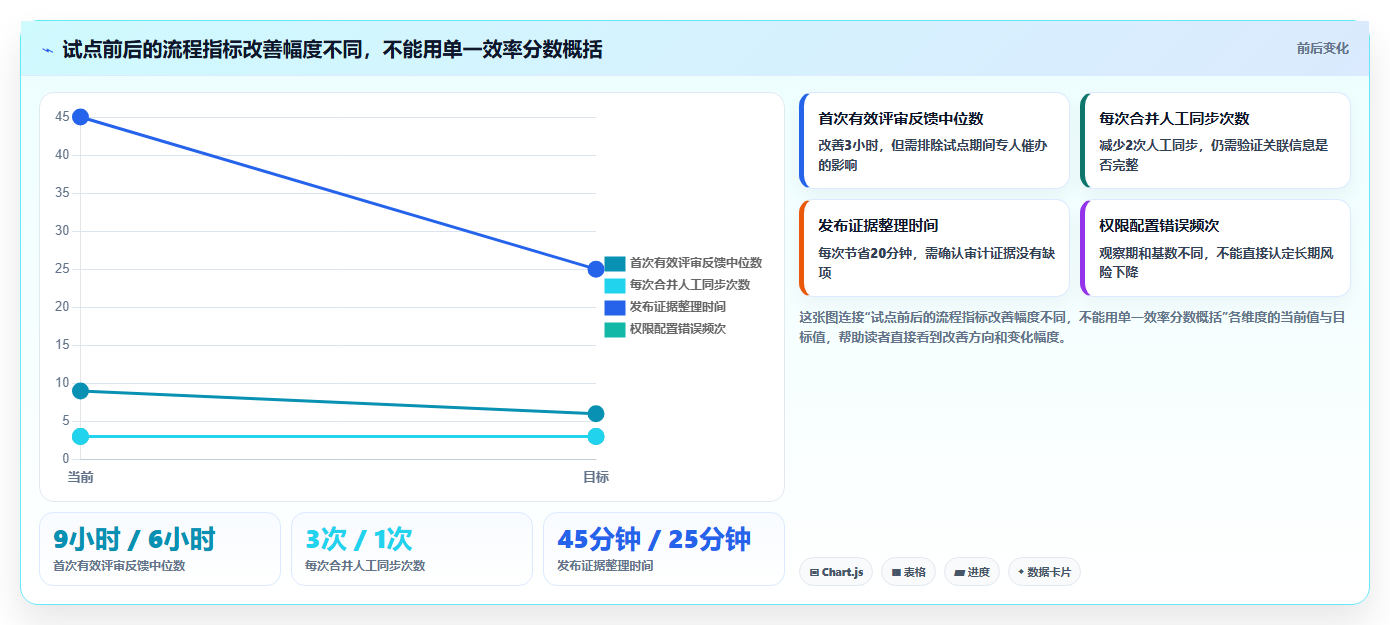Click the y-axis value 0

[x=65, y=459]
